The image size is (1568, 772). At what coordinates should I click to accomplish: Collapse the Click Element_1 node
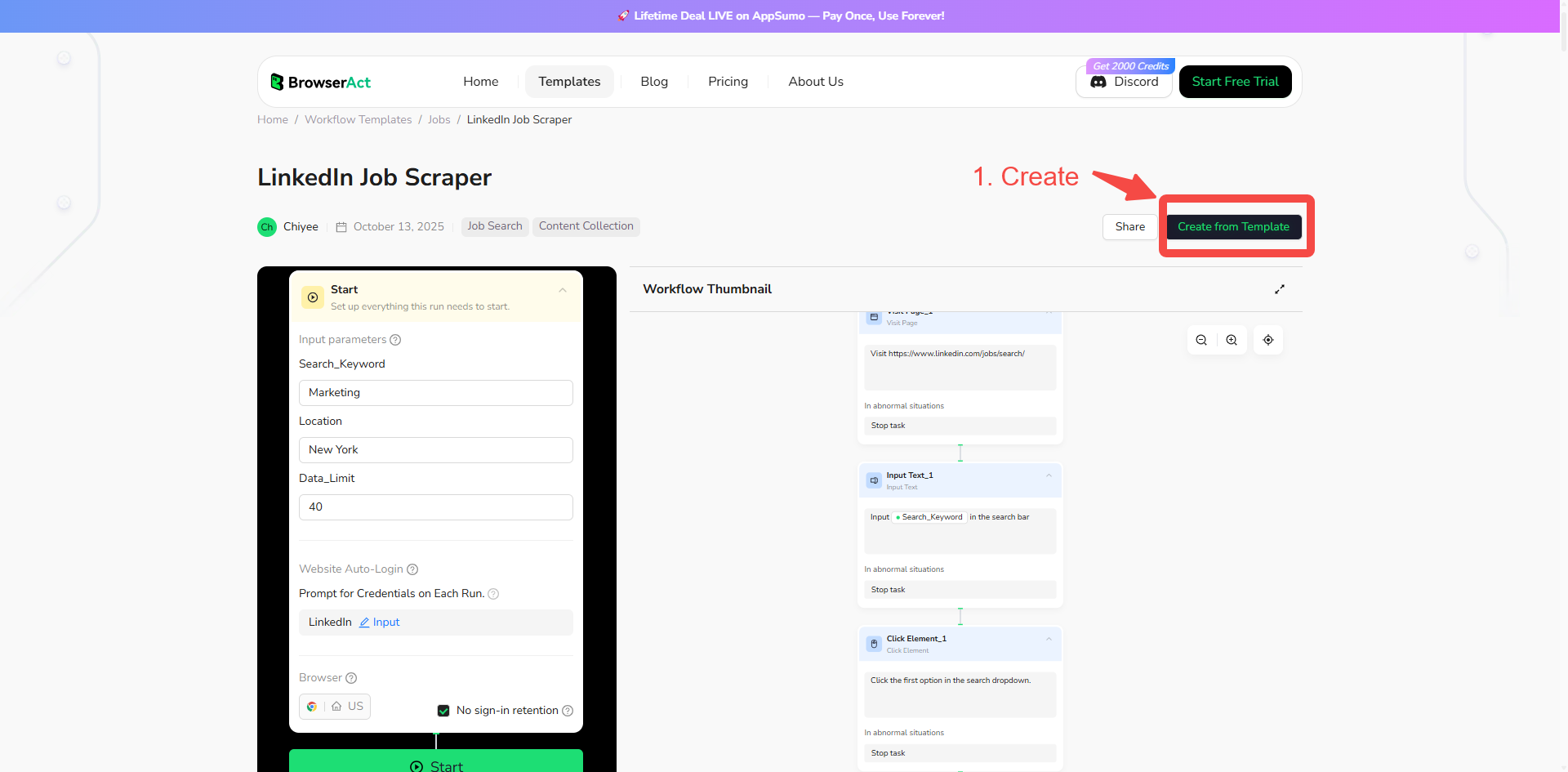point(1049,639)
